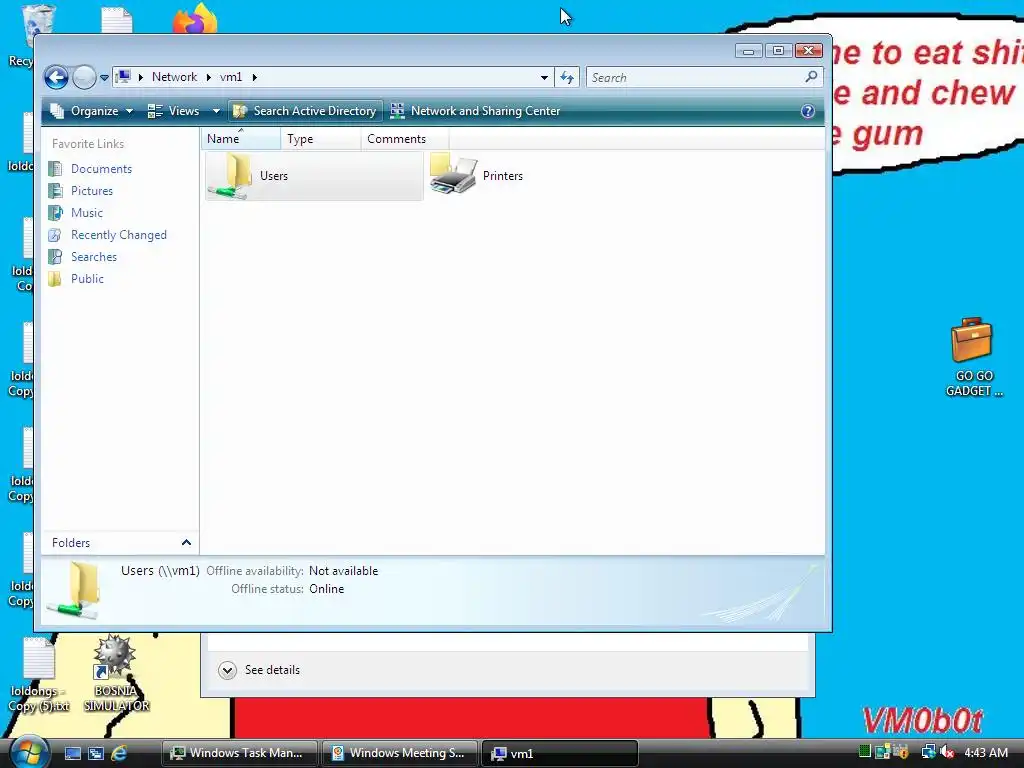
Task: Go back using the Back arrow button
Action: [x=56, y=78]
